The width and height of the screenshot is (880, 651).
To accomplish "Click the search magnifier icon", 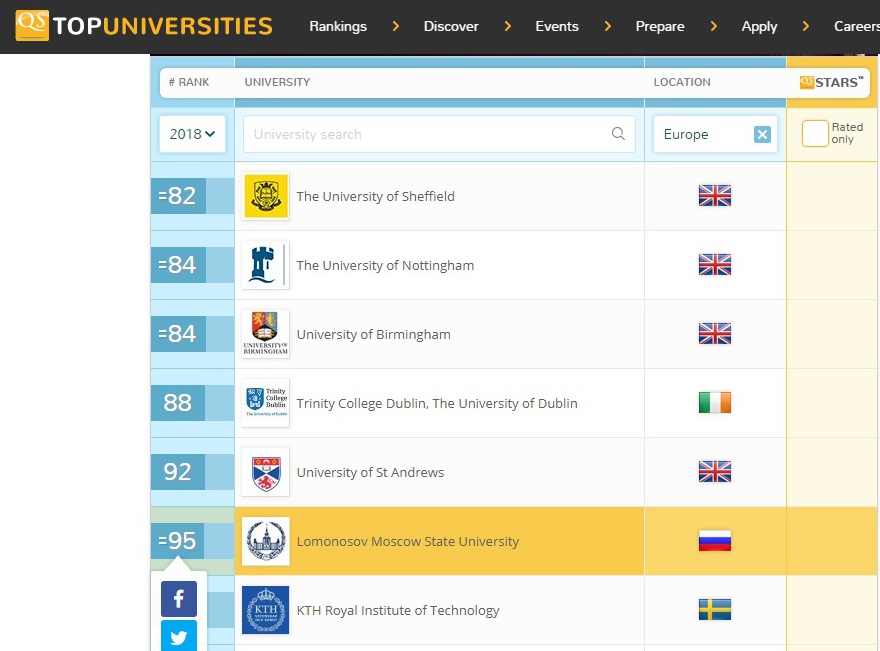I will [x=618, y=134].
